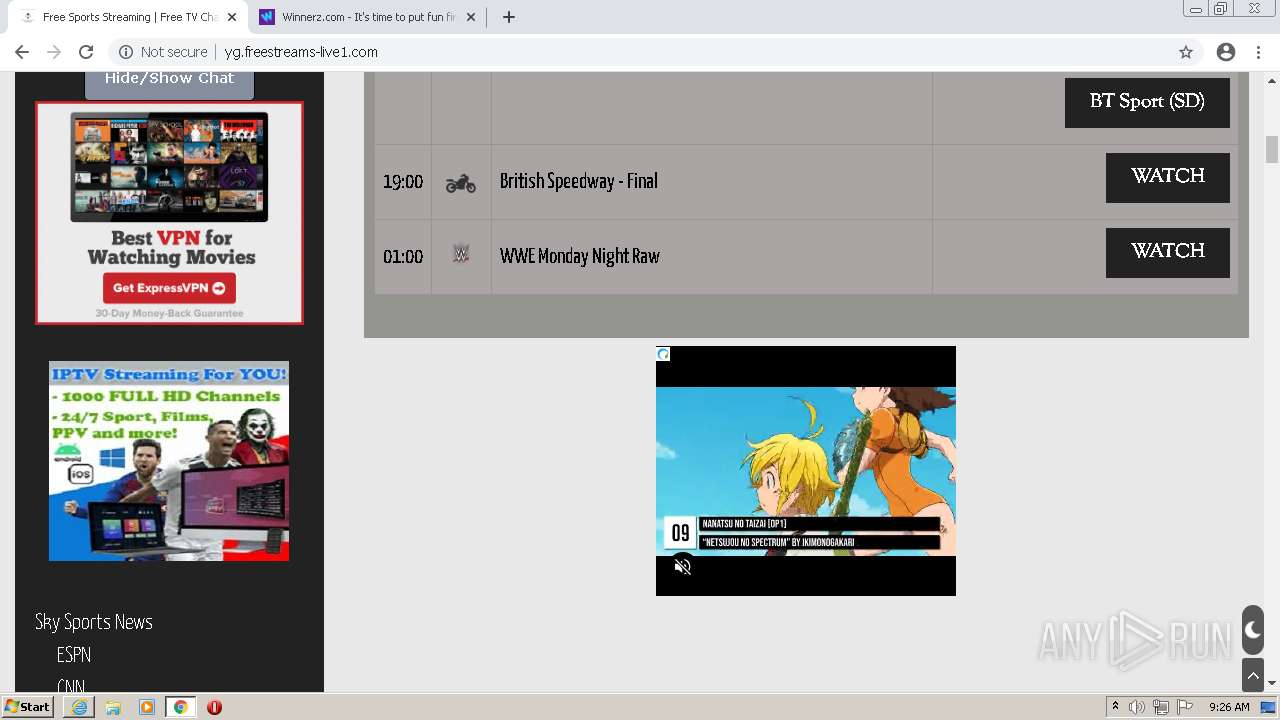Toggle chat with Hide/Show Chat button

tap(169, 78)
